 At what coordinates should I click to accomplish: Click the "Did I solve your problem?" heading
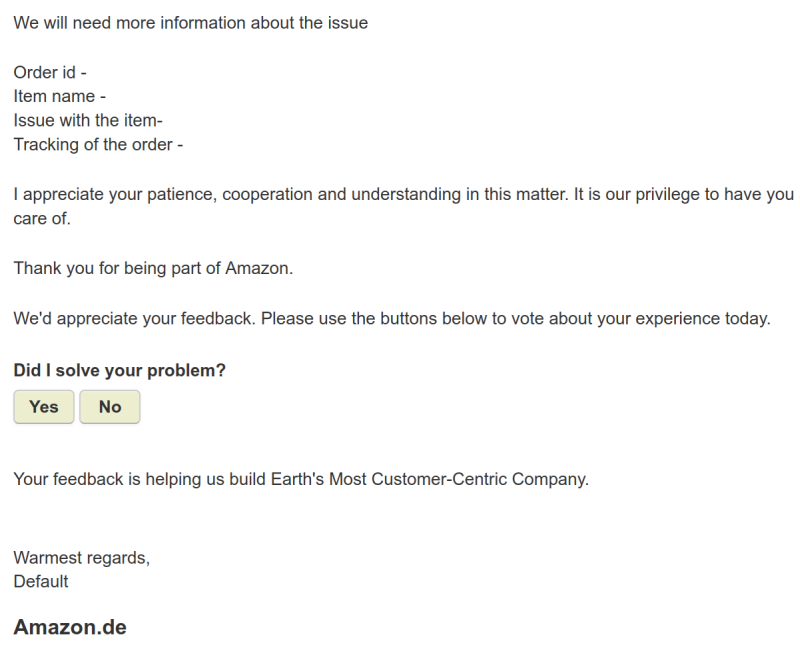[119, 370]
